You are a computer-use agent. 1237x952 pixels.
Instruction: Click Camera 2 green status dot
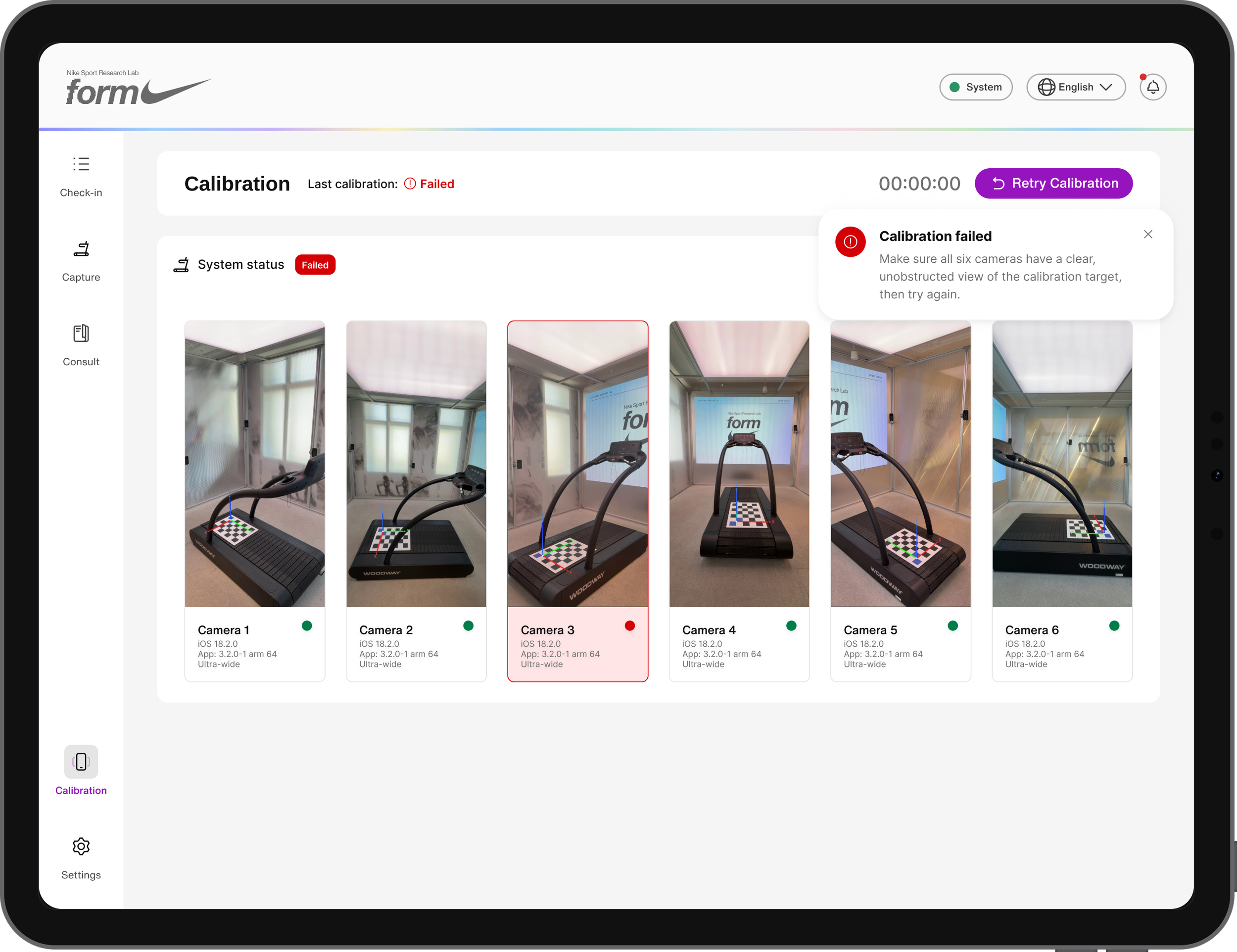[469, 625]
